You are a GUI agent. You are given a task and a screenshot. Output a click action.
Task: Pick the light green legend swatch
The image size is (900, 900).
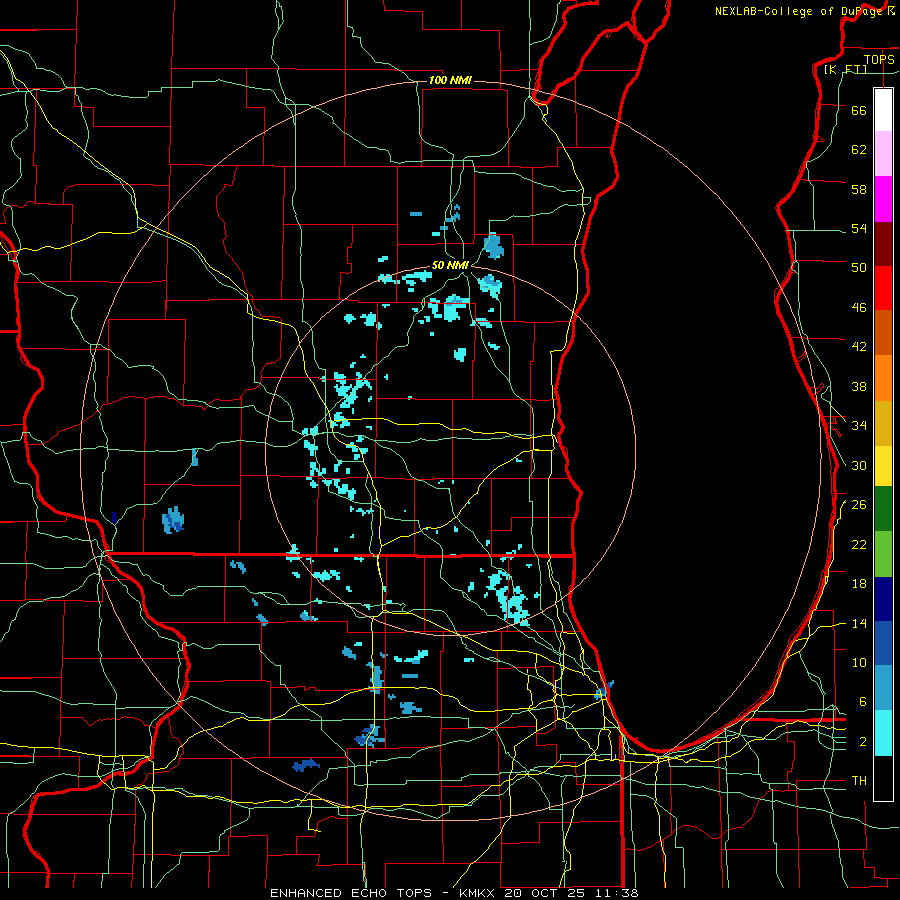883,554
